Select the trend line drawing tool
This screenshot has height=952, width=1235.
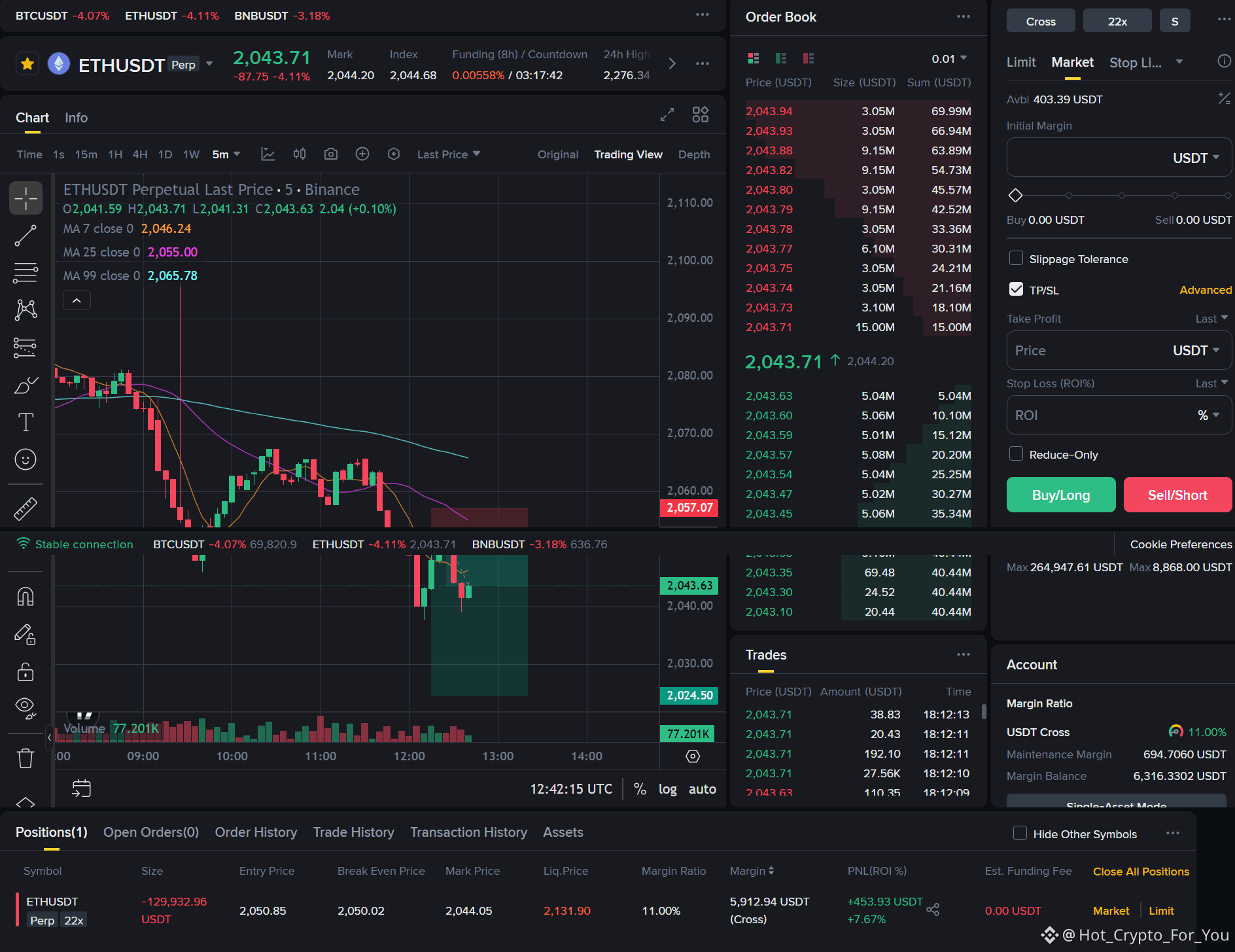click(26, 236)
